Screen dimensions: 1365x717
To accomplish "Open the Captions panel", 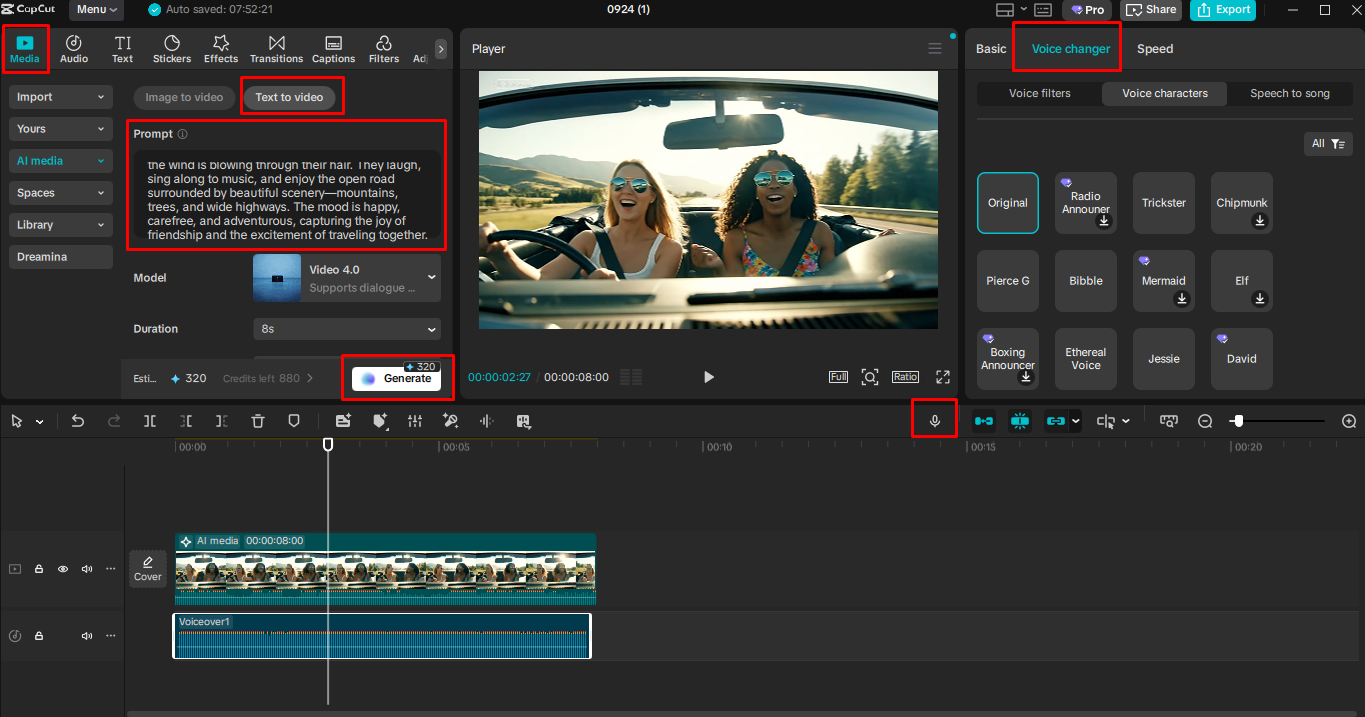I will click(x=333, y=47).
